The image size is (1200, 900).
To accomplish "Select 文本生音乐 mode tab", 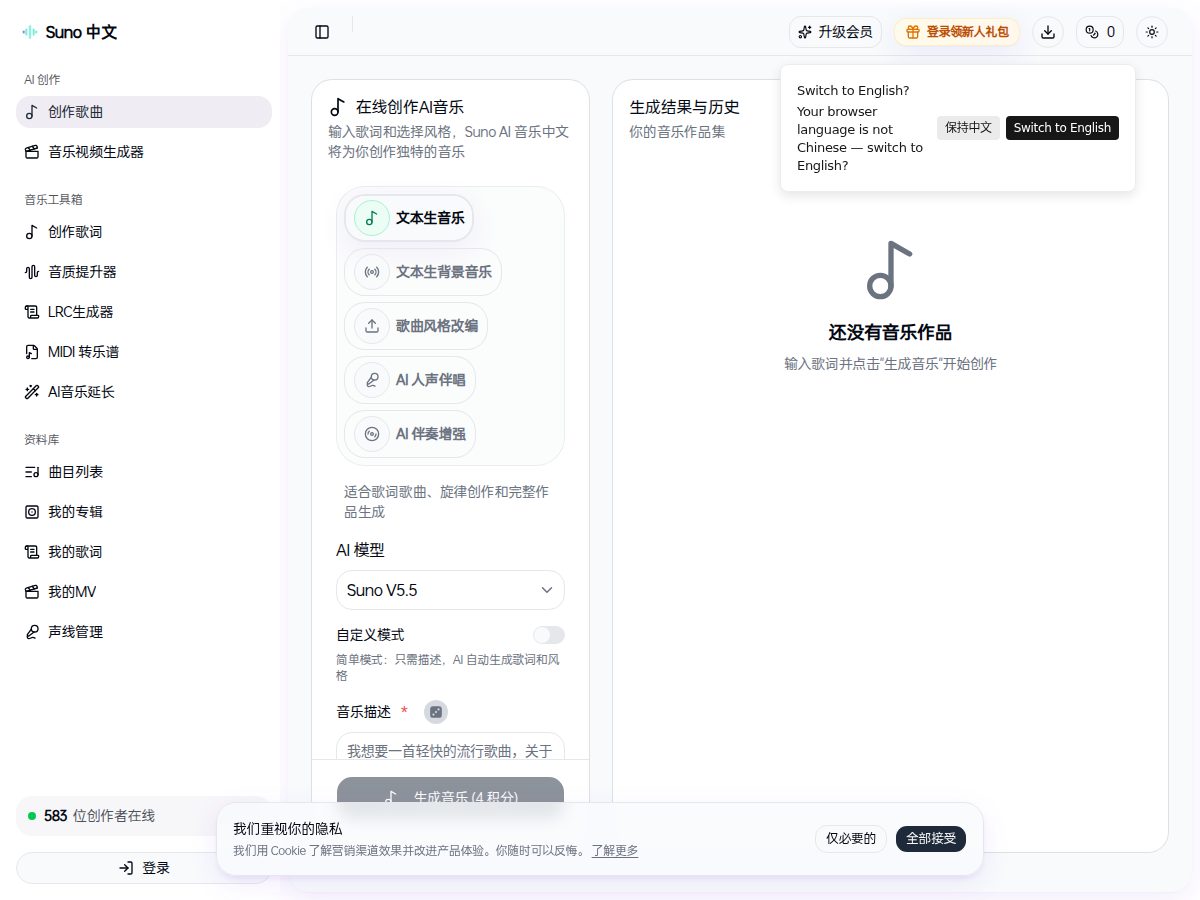I will coord(409,218).
